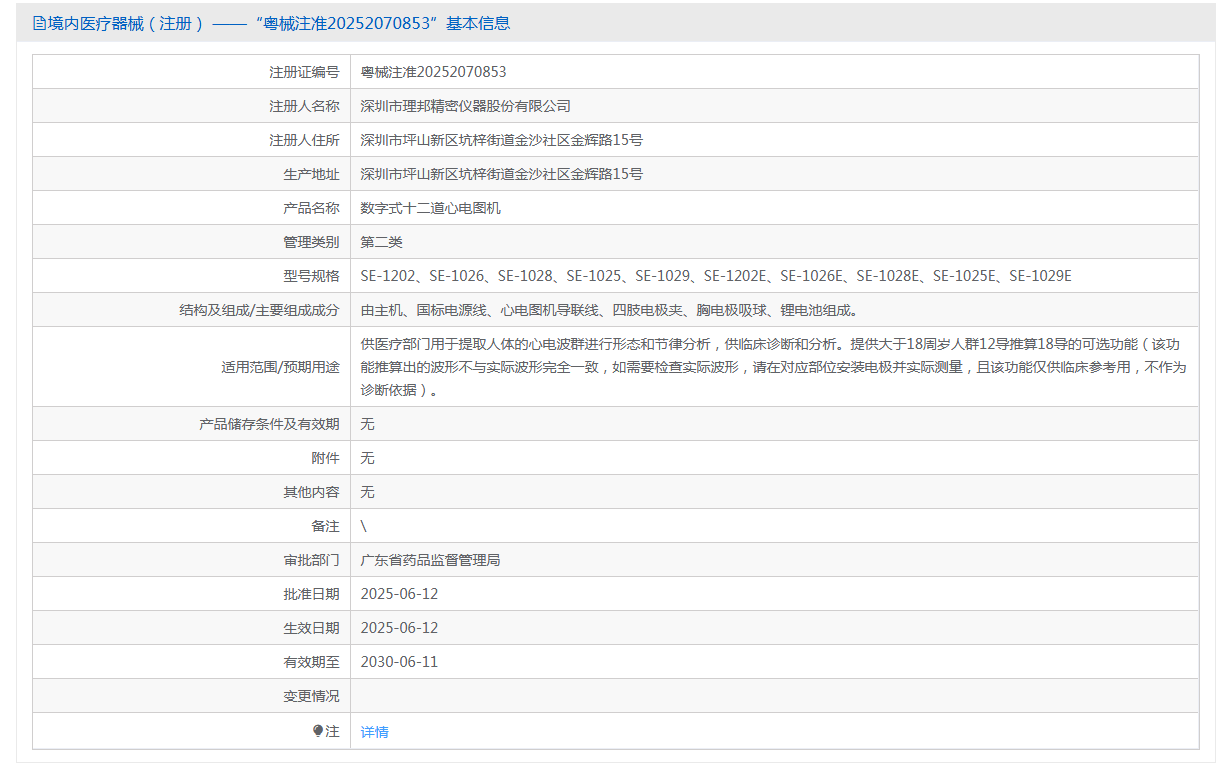Click the intended-use paragraph starting 供医疗部门用于

(x=774, y=367)
